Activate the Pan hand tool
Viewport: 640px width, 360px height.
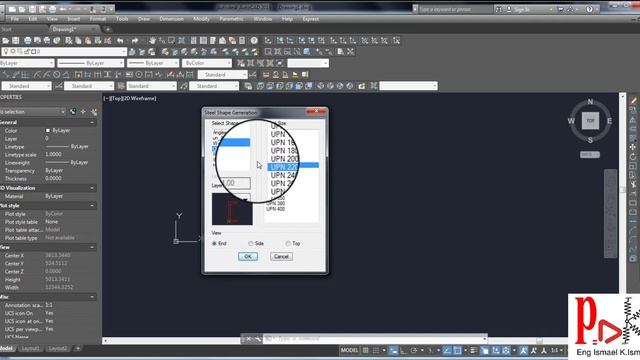[152, 40]
